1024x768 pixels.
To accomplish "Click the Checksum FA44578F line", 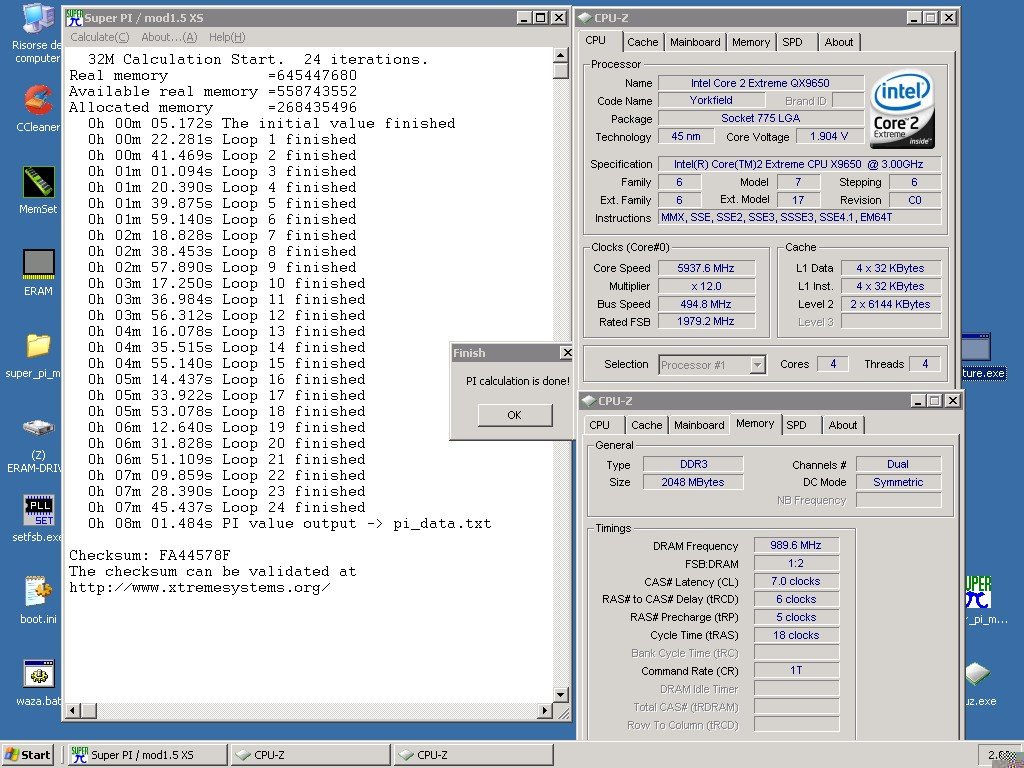I will pyautogui.click(x=150, y=555).
